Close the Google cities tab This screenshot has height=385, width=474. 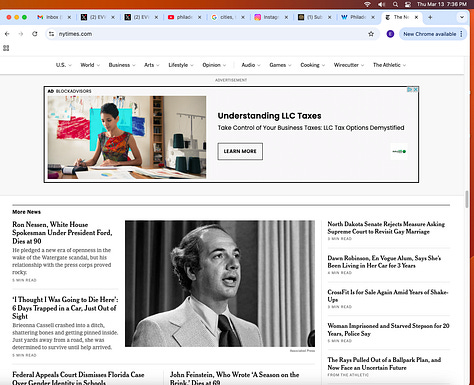point(243,17)
